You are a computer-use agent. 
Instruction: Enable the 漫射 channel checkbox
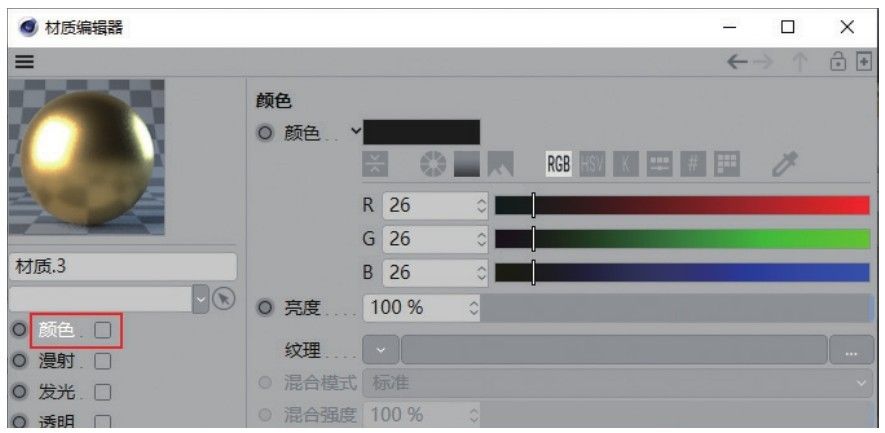pyautogui.click(x=103, y=361)
